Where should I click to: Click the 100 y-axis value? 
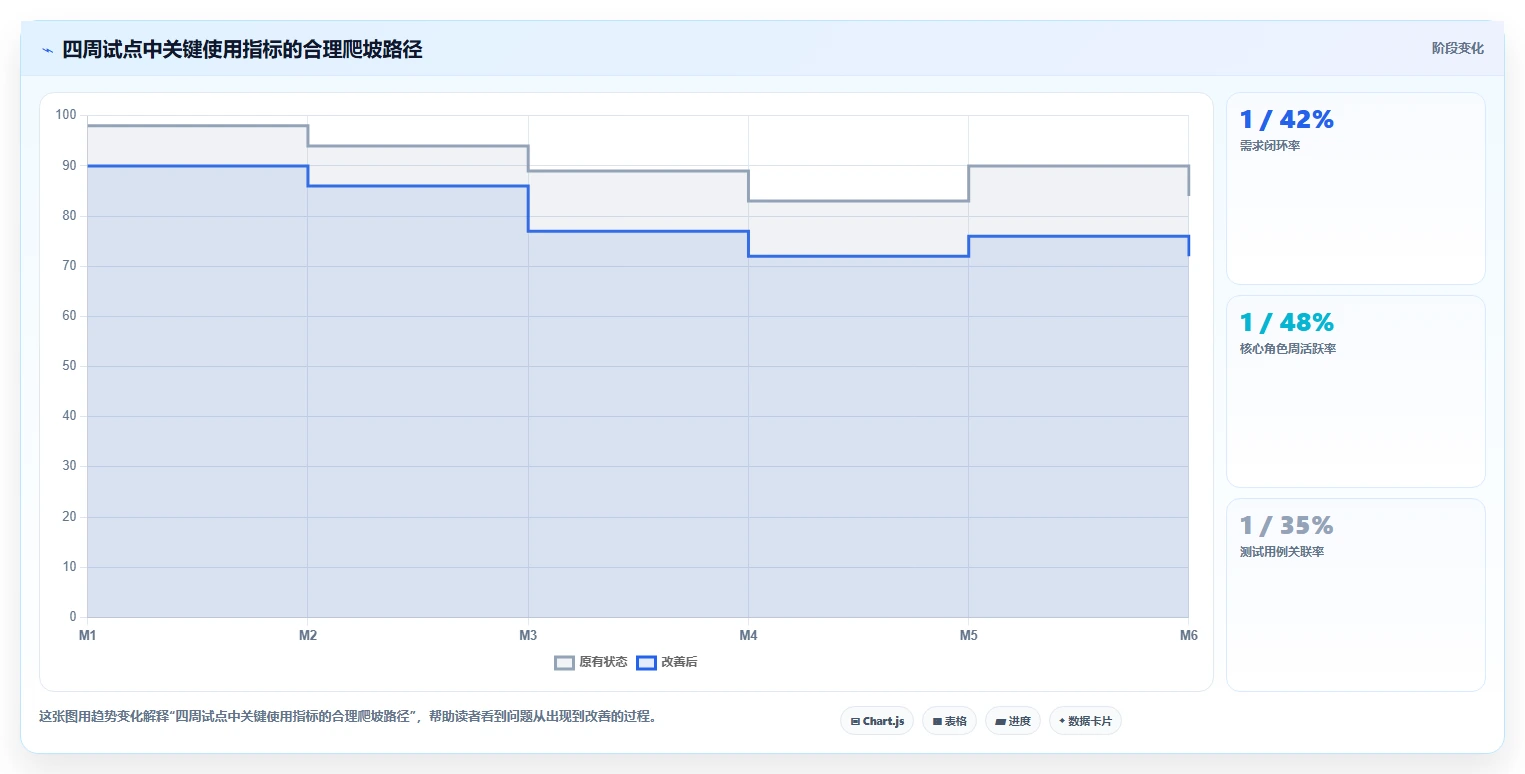click(x=66, y=115)
